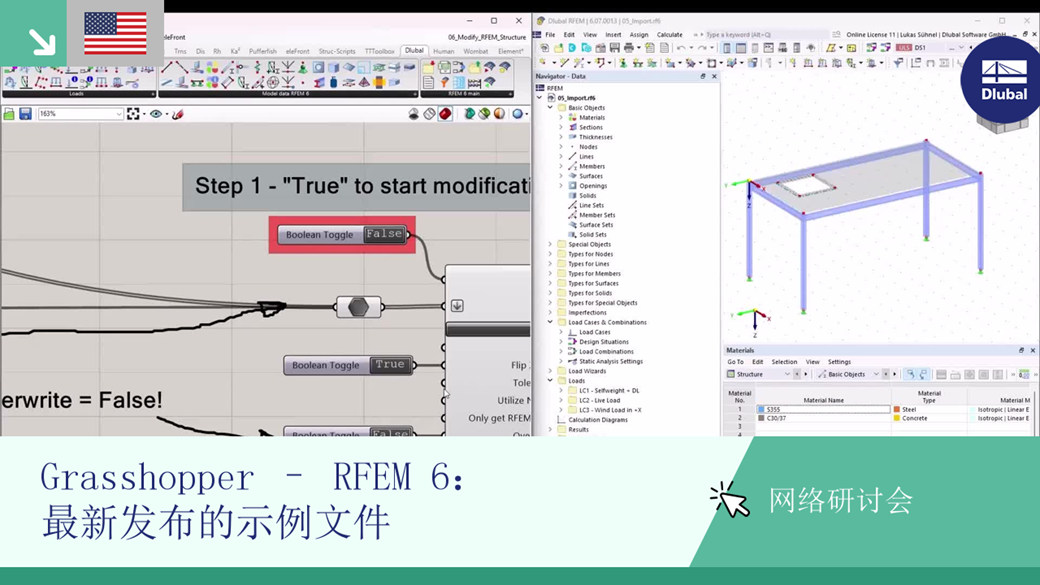The image size is (1040, 585).
Task: Close the Navigator - Data panel
Action: pyautogui.click(x=714, y=76)
